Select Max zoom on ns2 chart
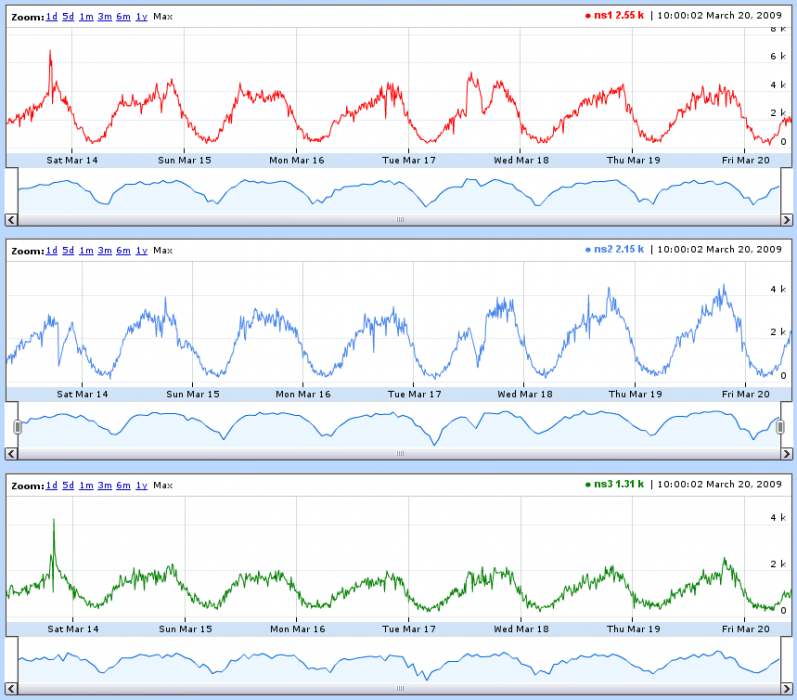The image size is (797, 700). tap(163, 251)
